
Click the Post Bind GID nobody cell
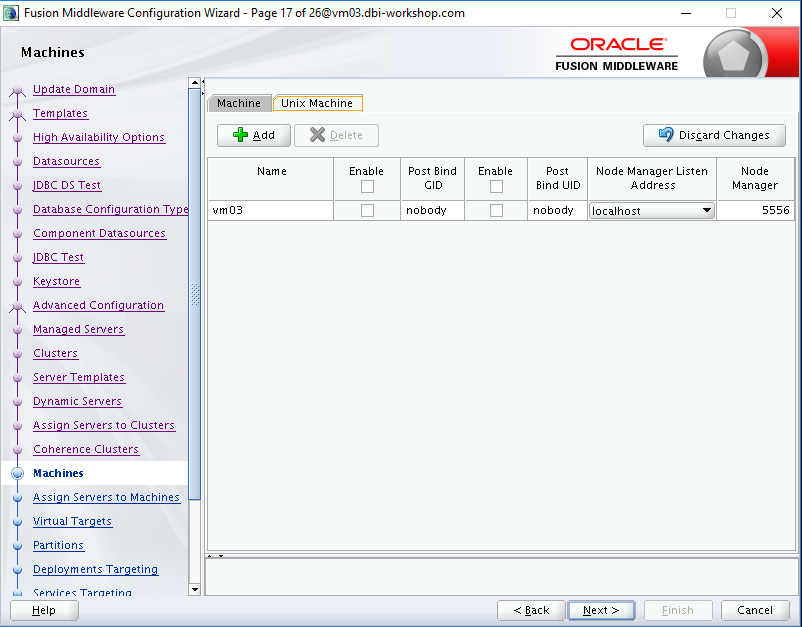[x=432, y=210]
